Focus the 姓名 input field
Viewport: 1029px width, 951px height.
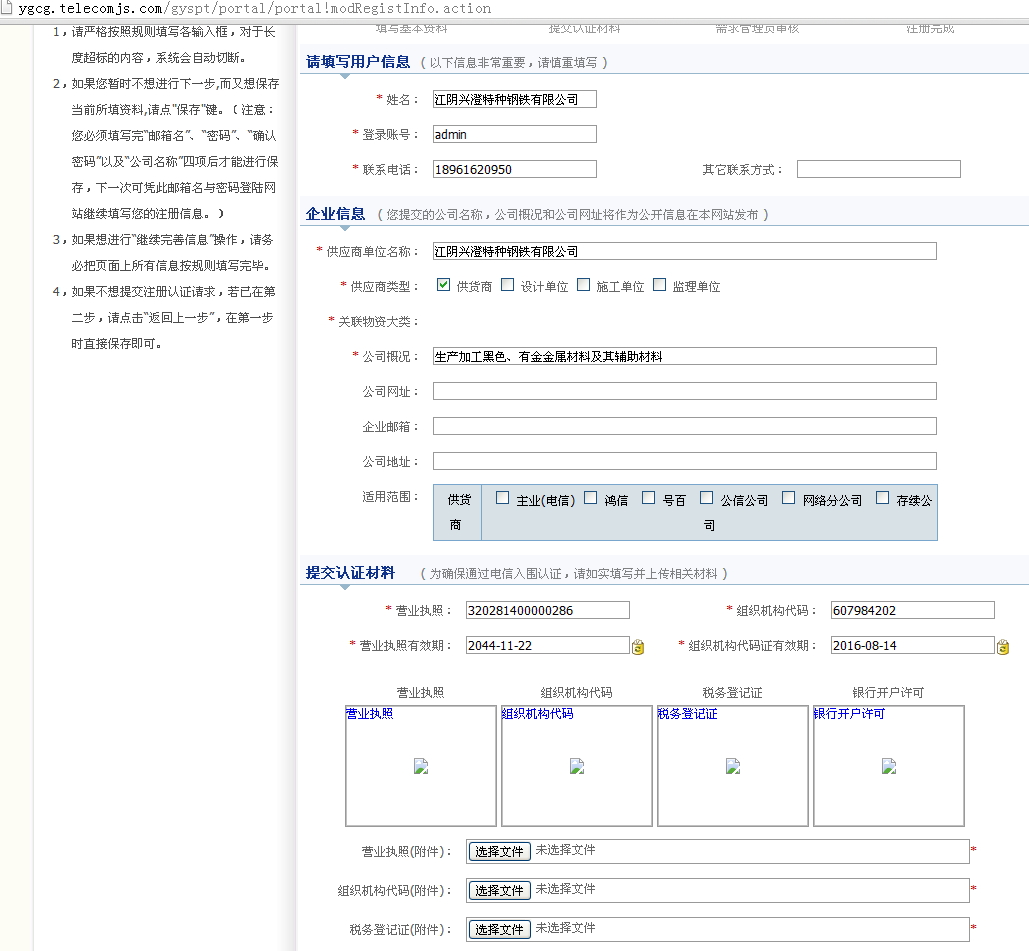514,99
